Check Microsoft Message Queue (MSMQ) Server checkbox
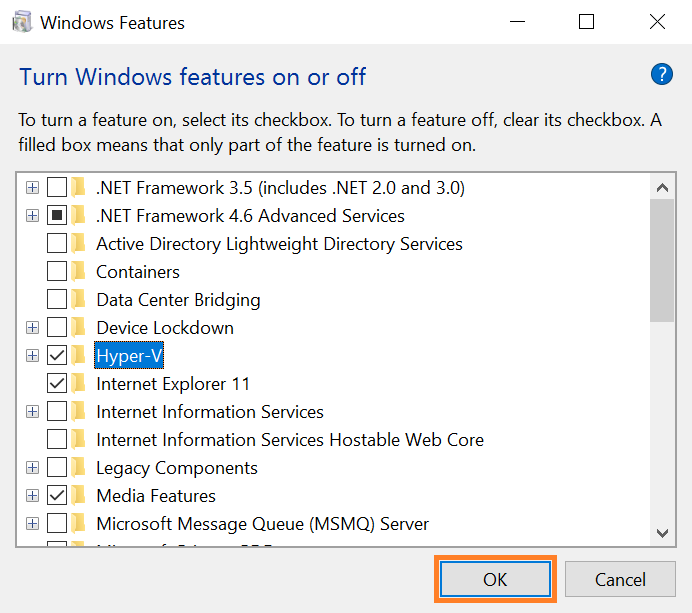Screen dimensions: 692x613 pyautogui.click(x=57, y=524)
